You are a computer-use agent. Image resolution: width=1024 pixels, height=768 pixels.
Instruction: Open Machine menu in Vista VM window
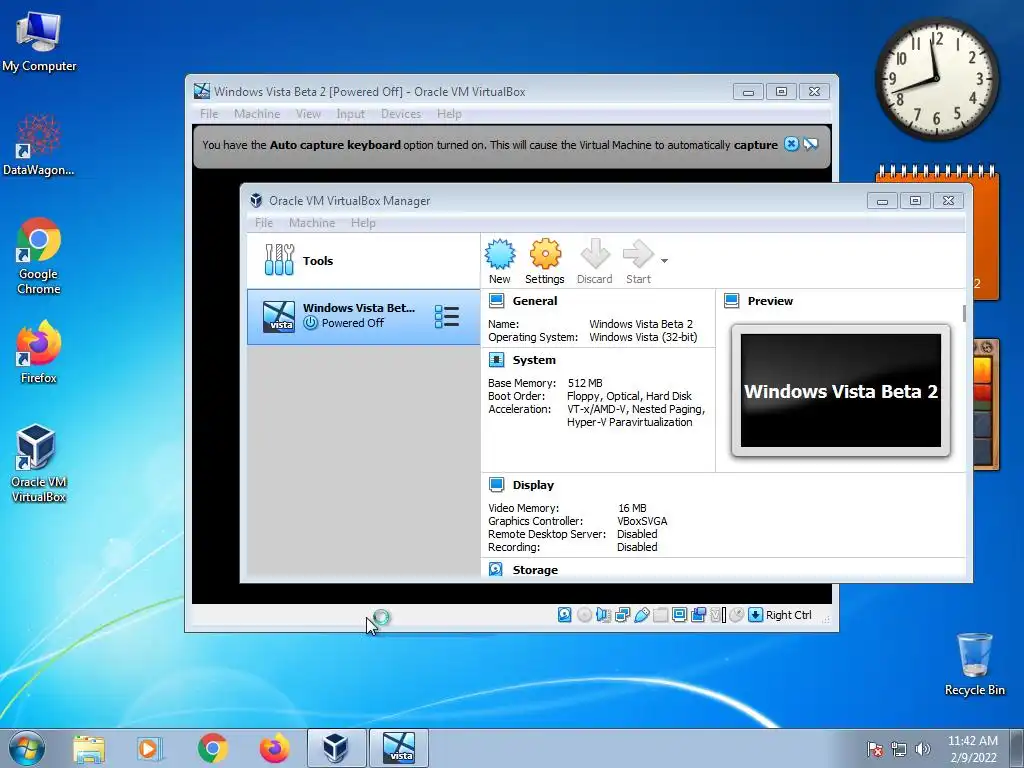click(x=257, y=114)
